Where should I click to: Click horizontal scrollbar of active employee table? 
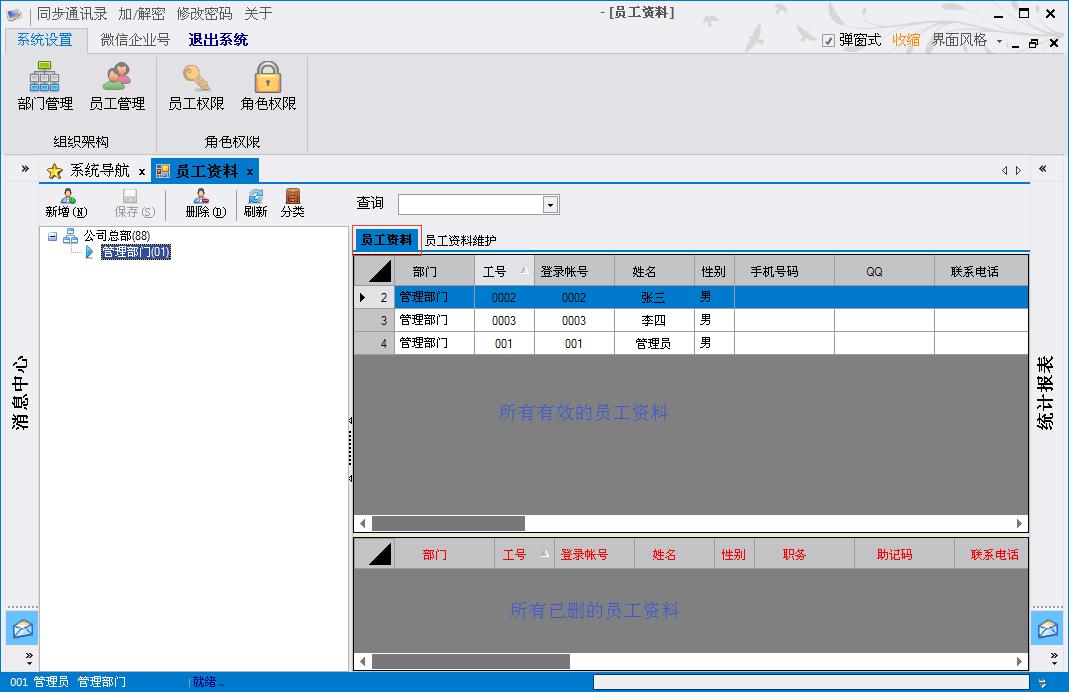tap(448, 523)
